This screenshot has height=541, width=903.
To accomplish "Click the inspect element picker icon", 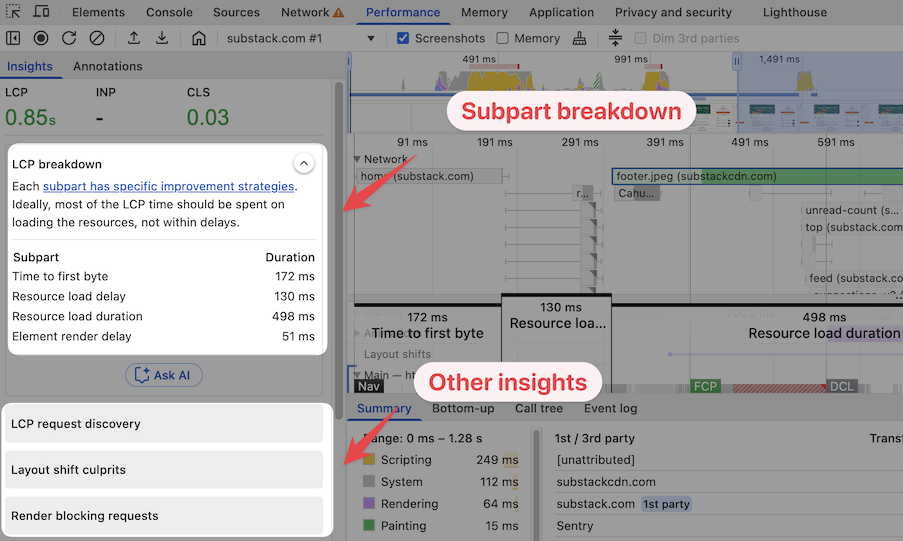I will click(x=13, y=12).
